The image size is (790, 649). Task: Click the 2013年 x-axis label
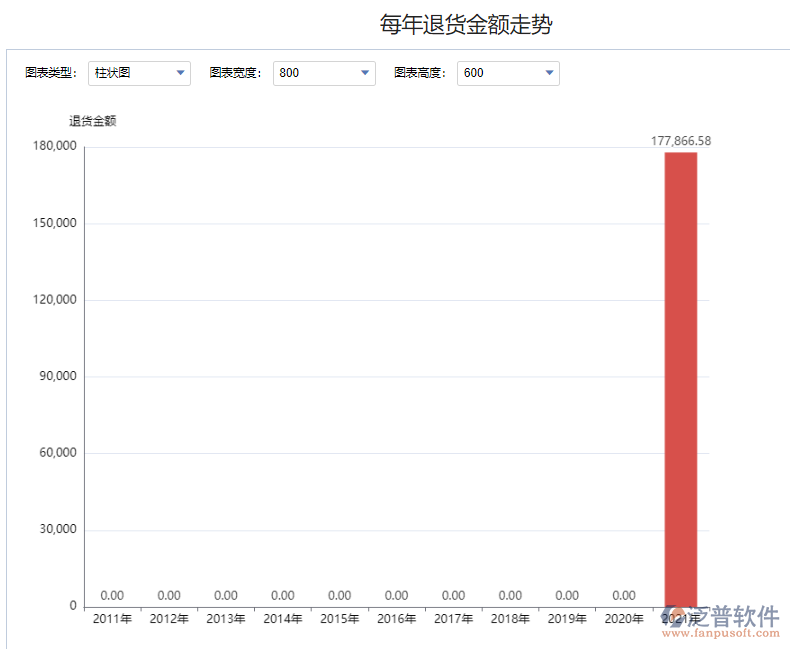click(226, 618)
